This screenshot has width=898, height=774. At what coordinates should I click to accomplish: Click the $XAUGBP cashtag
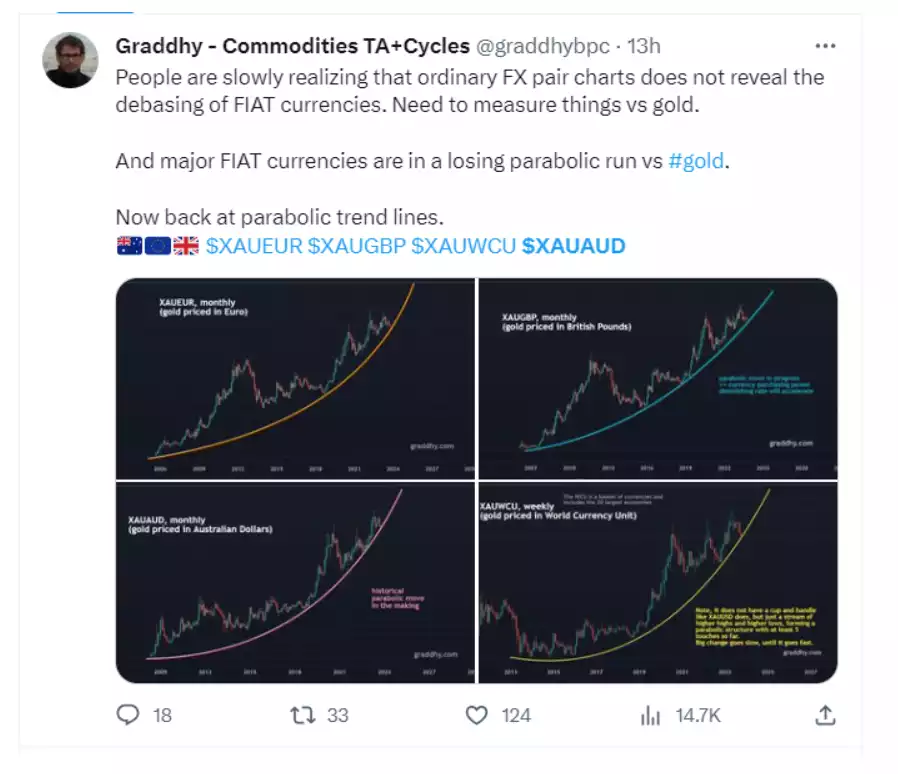tap(356, 245)
